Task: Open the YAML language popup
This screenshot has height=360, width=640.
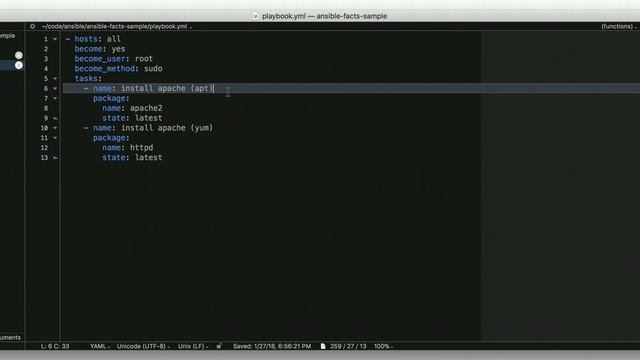Action: pyautogui.click(x=100, y=346)
